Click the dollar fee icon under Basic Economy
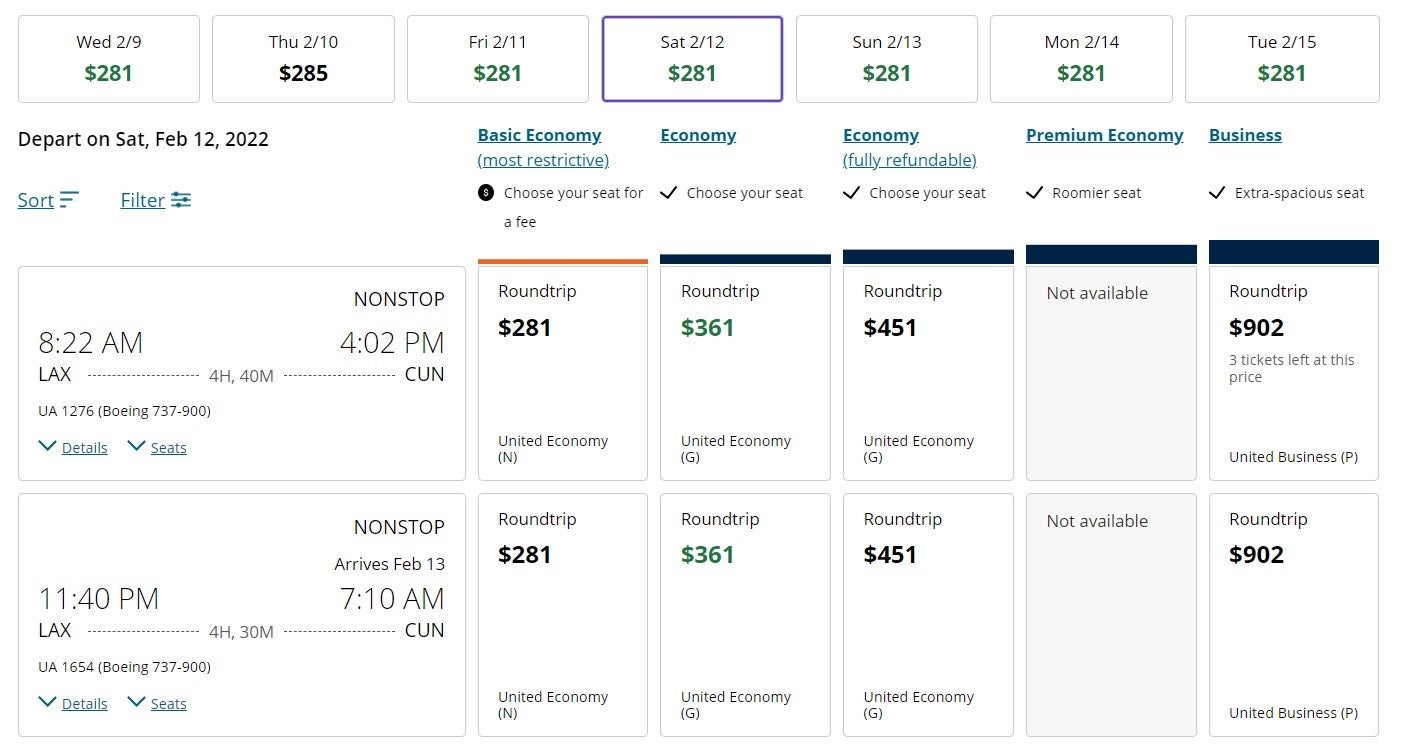Image resolution: width=1408 pixels, height=745 pixels. tap(486, 193)
